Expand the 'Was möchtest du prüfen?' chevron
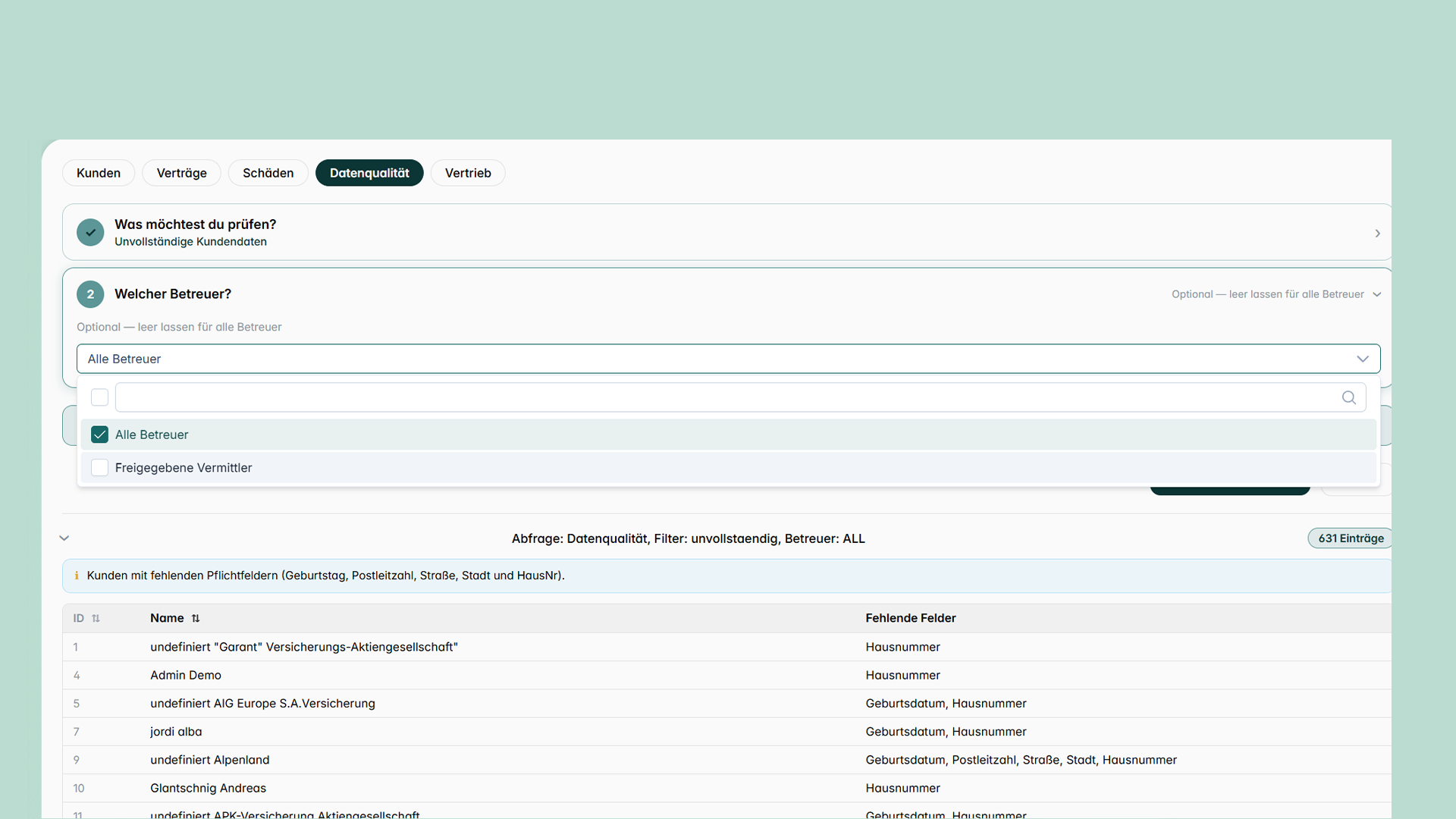The image size is (1456, 819). 1377,234
